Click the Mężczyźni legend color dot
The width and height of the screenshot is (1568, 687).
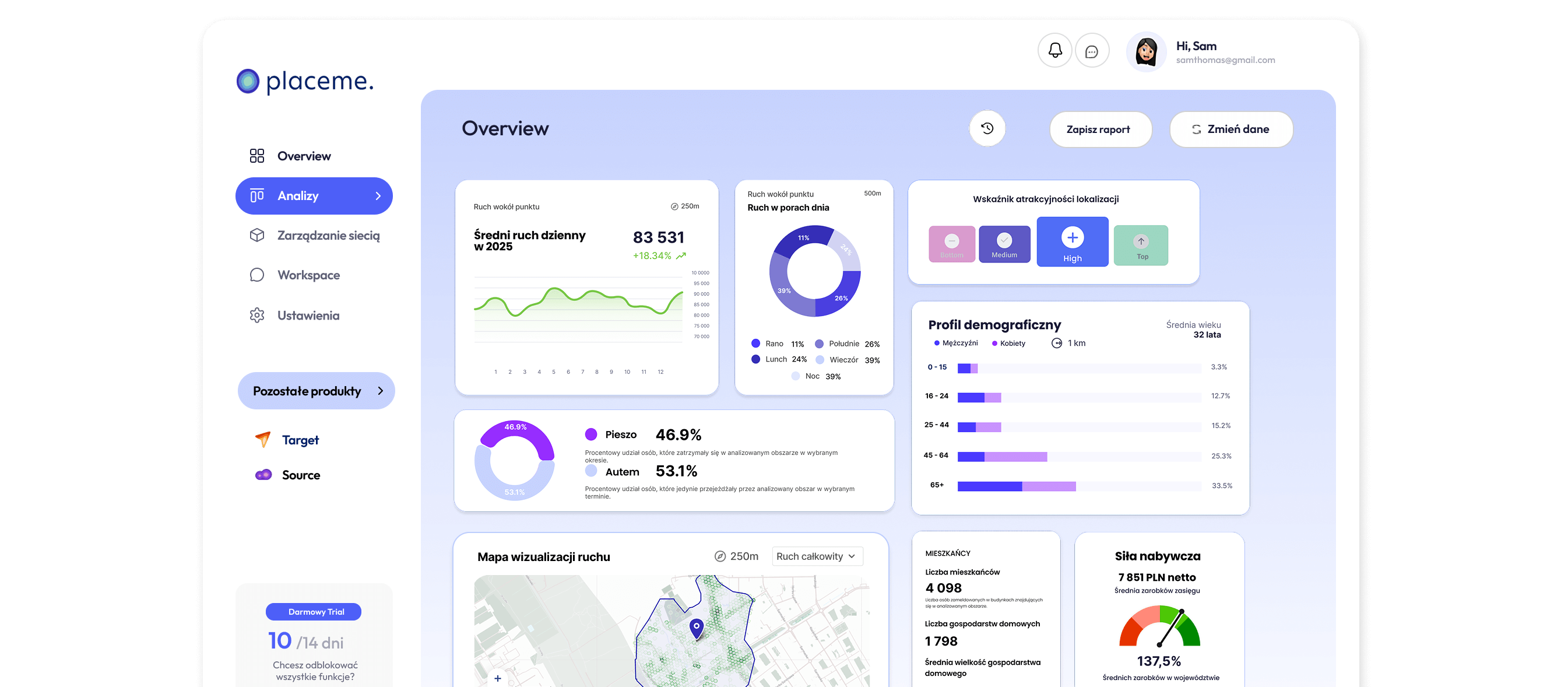[x=937, y=343]
